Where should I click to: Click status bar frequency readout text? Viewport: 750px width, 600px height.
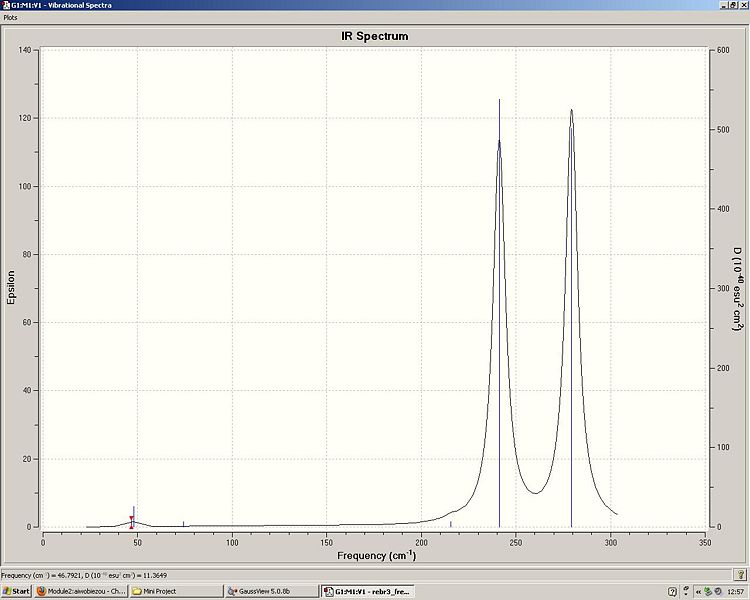click(84, 575)
